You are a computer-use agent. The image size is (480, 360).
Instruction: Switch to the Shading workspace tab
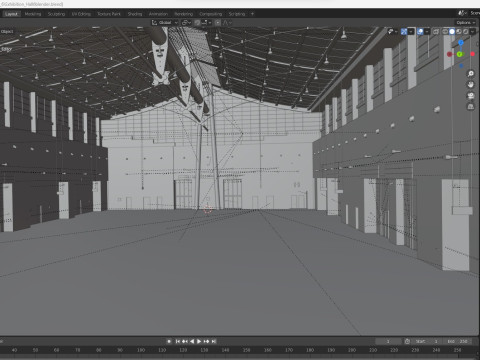pos(135,14)
